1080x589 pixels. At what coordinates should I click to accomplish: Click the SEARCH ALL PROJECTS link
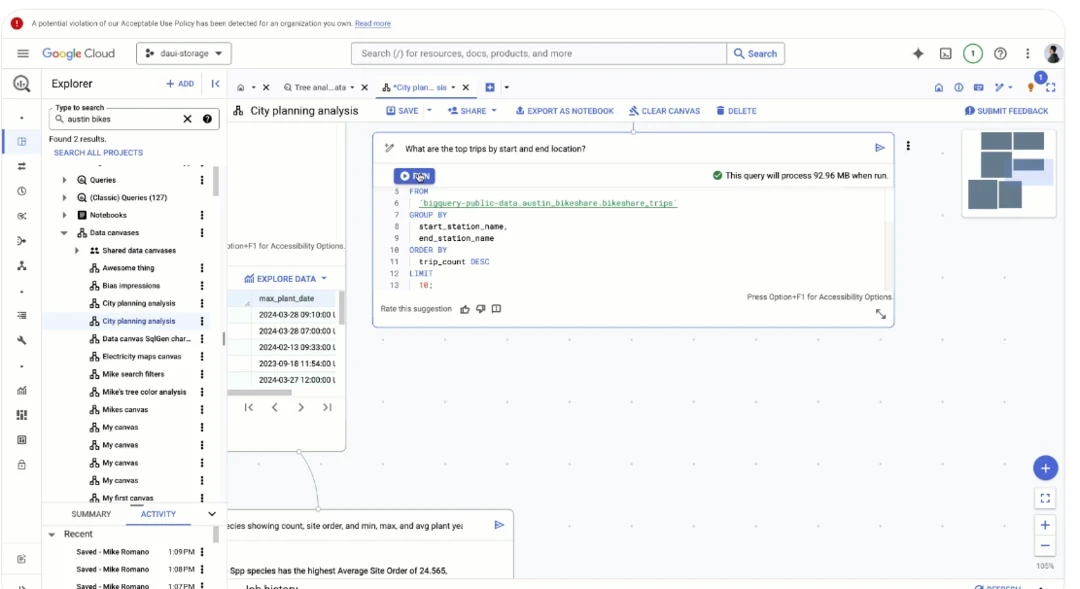click(98, 153)
